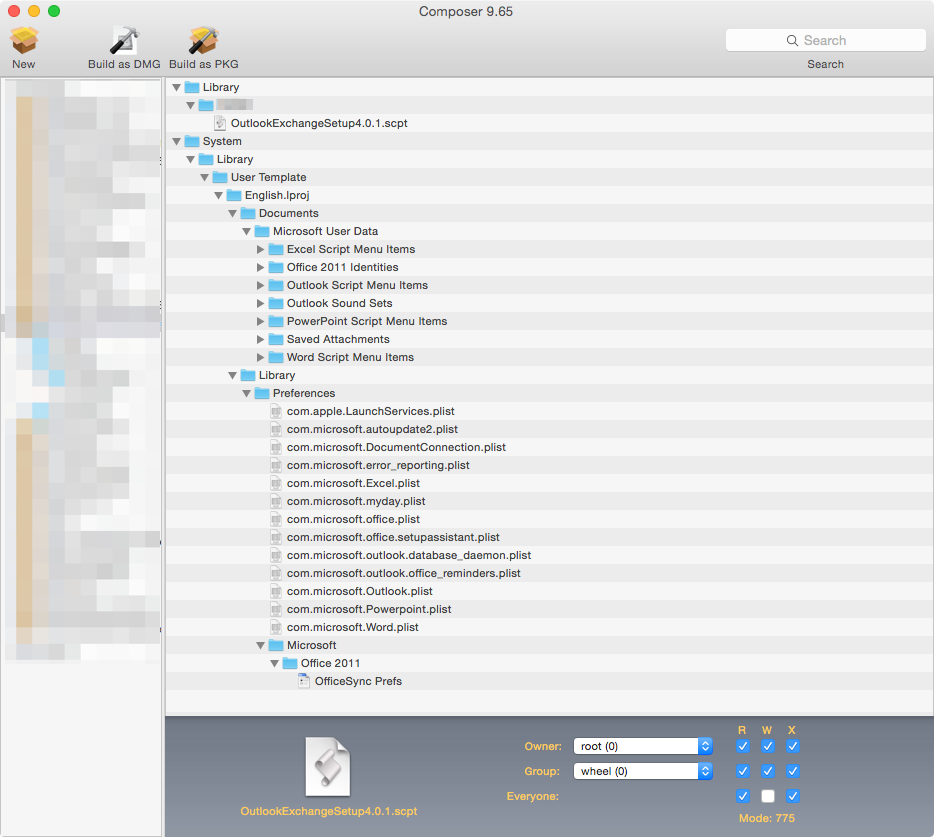Click the com.microsoft.Outlook.plist file icon
The width and height of the screenshot is (934, 837).
[276, 591]
